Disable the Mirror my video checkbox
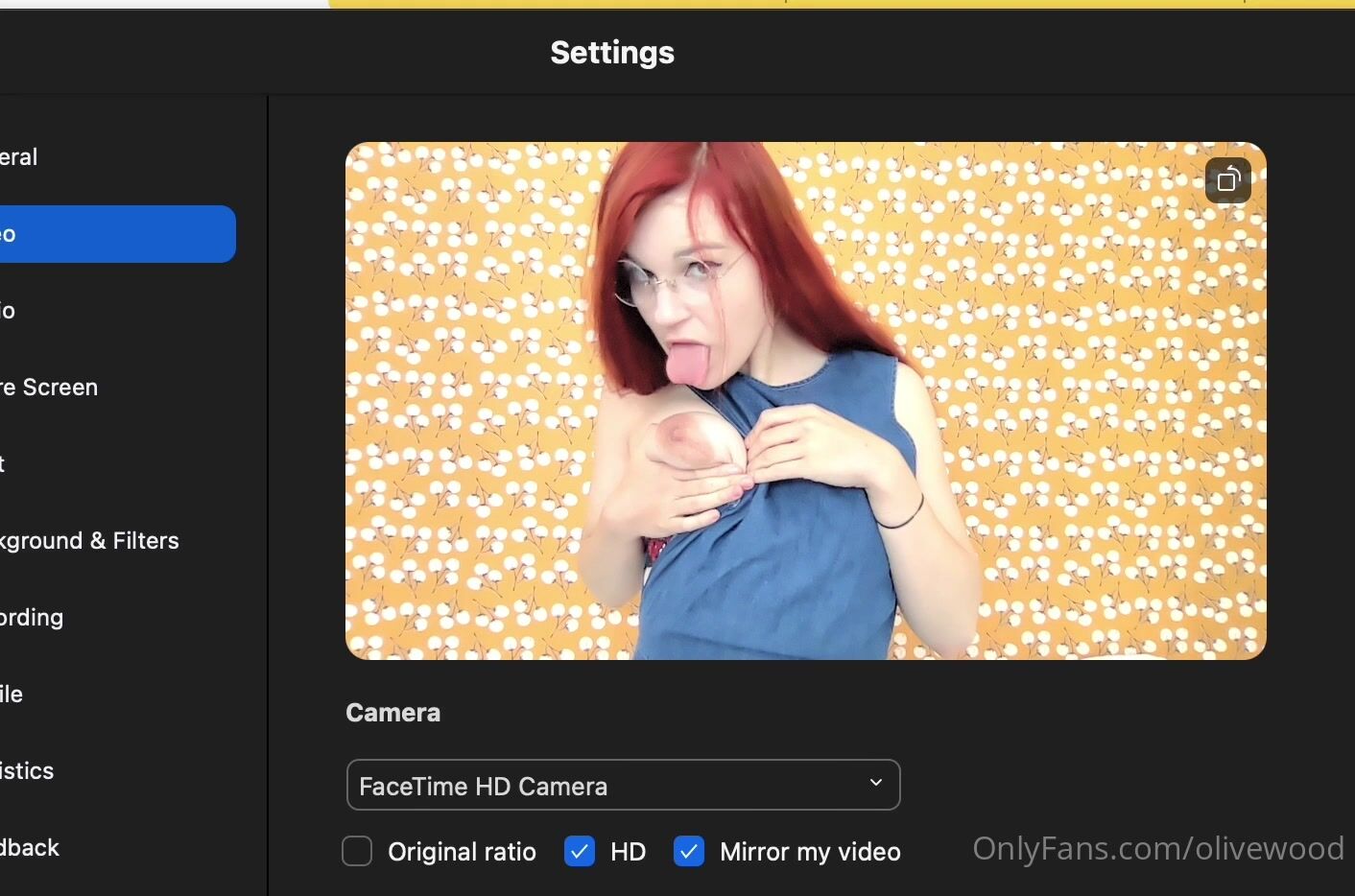The width and height of the screenshot is (1355, 896). pos(689,851)
